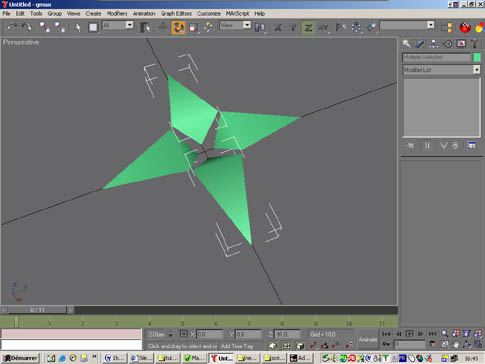Screen dimensions: 485x364
Task: Open the Graph Editors menu
Action: [176, 13]
